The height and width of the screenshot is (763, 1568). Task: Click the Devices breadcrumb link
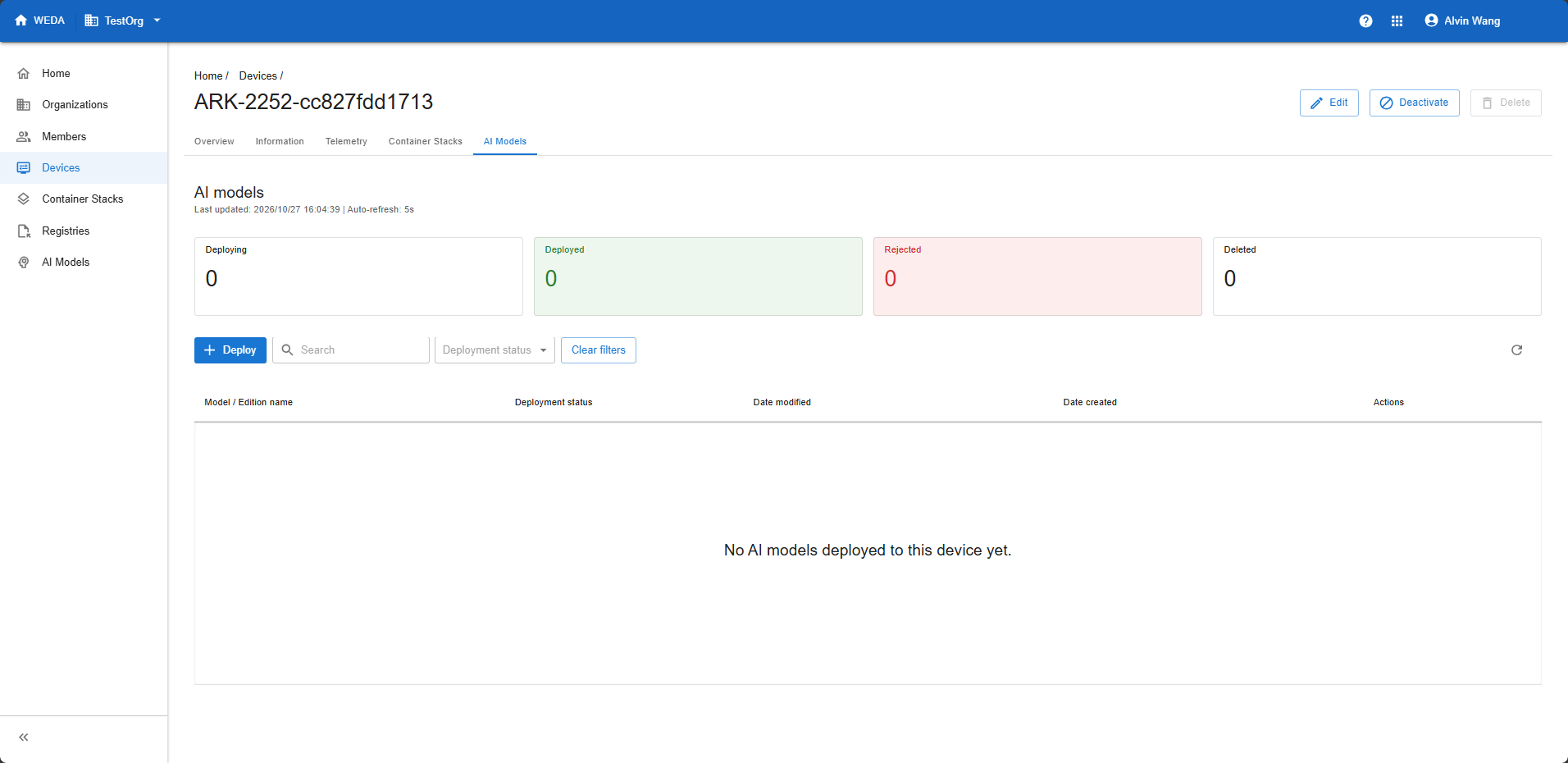tap(258, 75)
